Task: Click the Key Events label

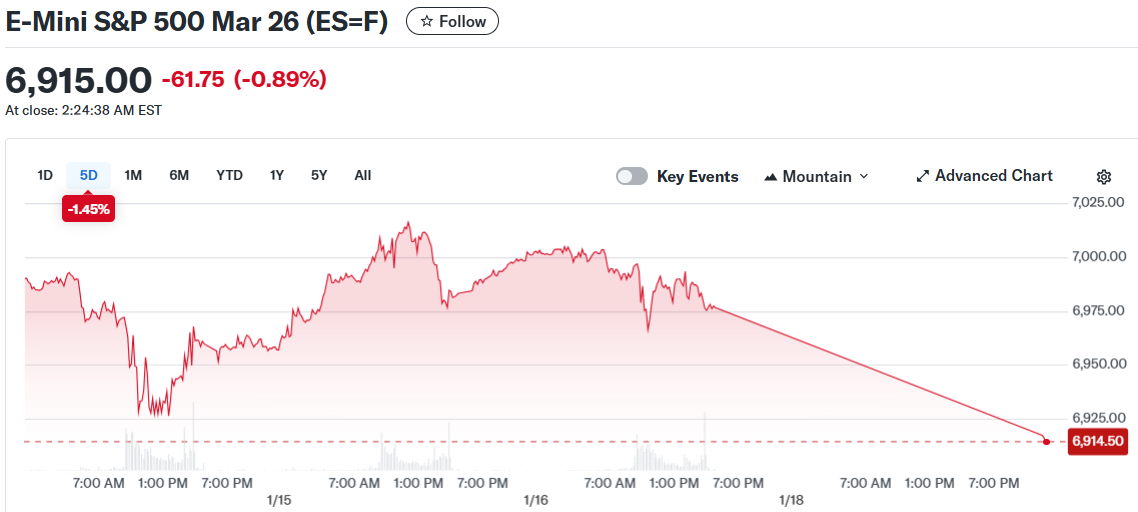Action: pyautogui.click(x=697, y=176)
